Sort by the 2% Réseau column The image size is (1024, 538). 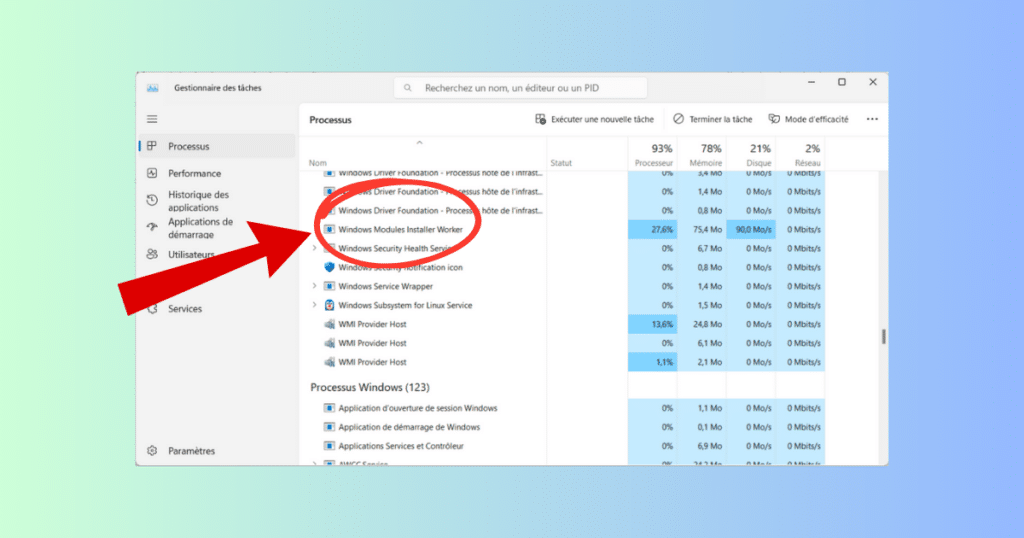tap(801, 154)
